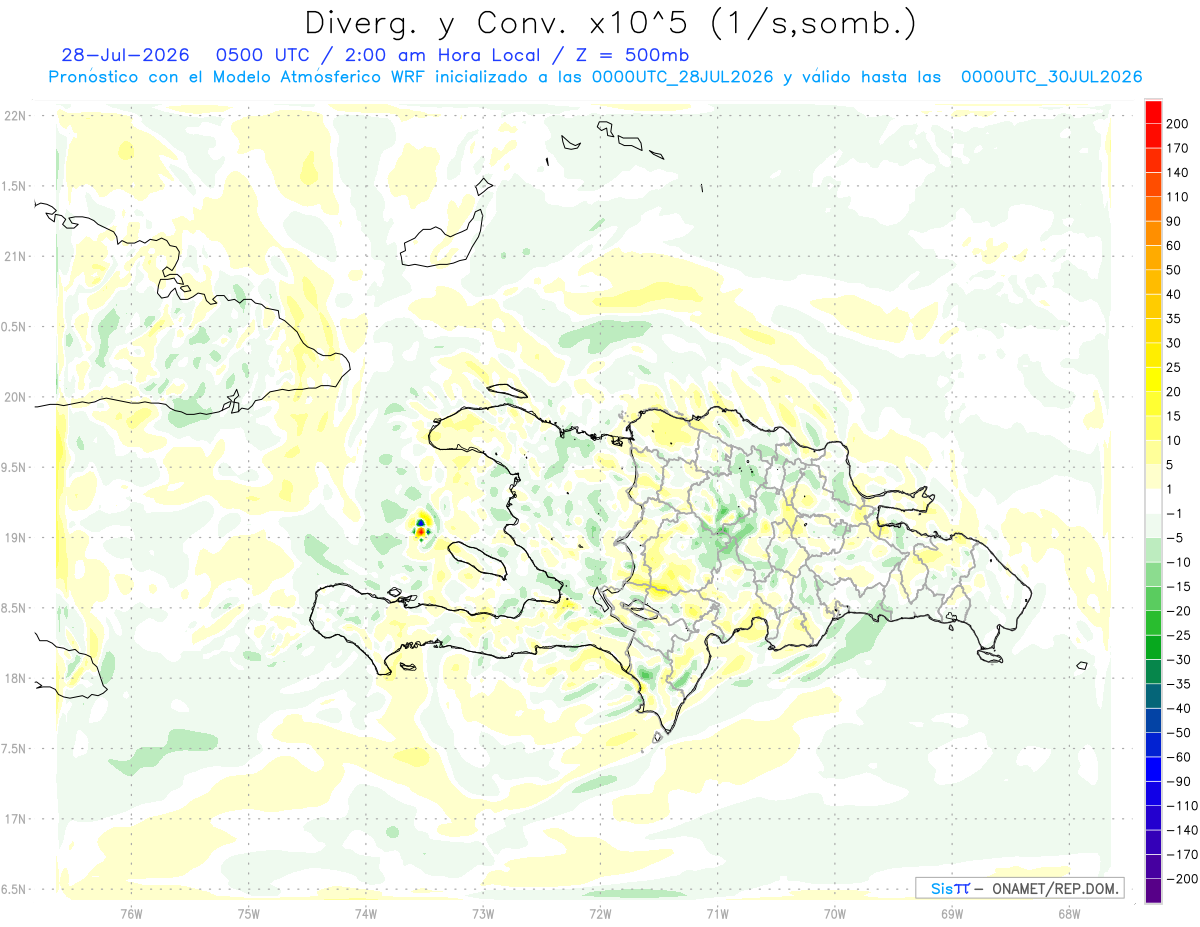
Task: Click the red swatch above 200 on color bar
Action: coord(1153,111)
